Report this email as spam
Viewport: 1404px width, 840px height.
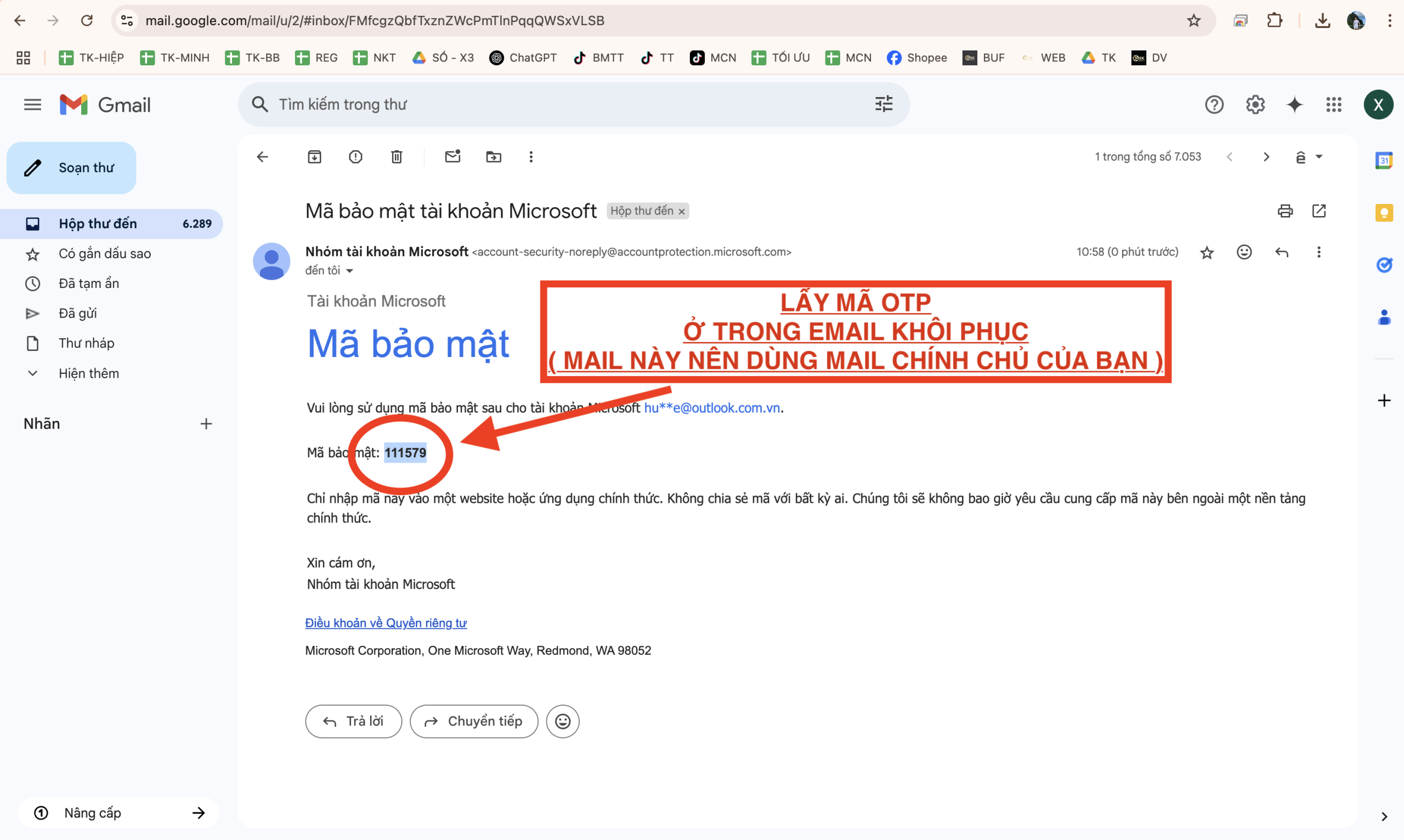pos(355,157)
